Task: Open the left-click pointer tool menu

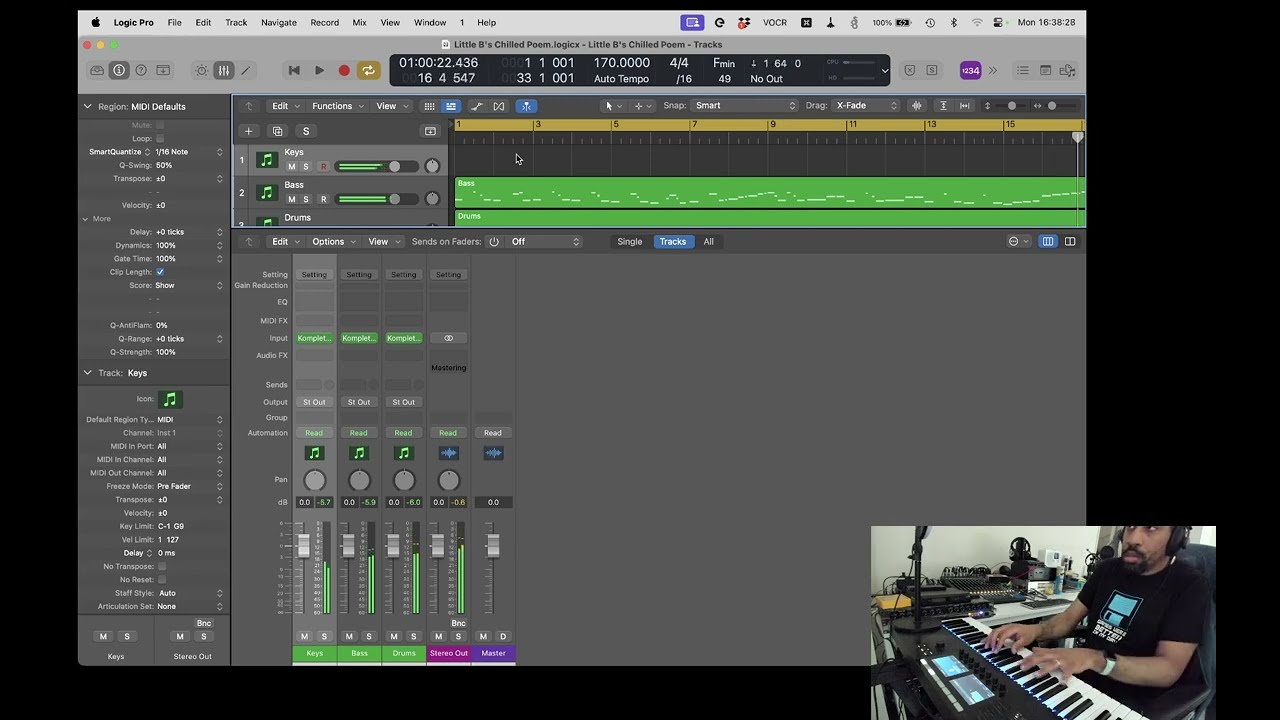Action: click(x=612, y=106)
